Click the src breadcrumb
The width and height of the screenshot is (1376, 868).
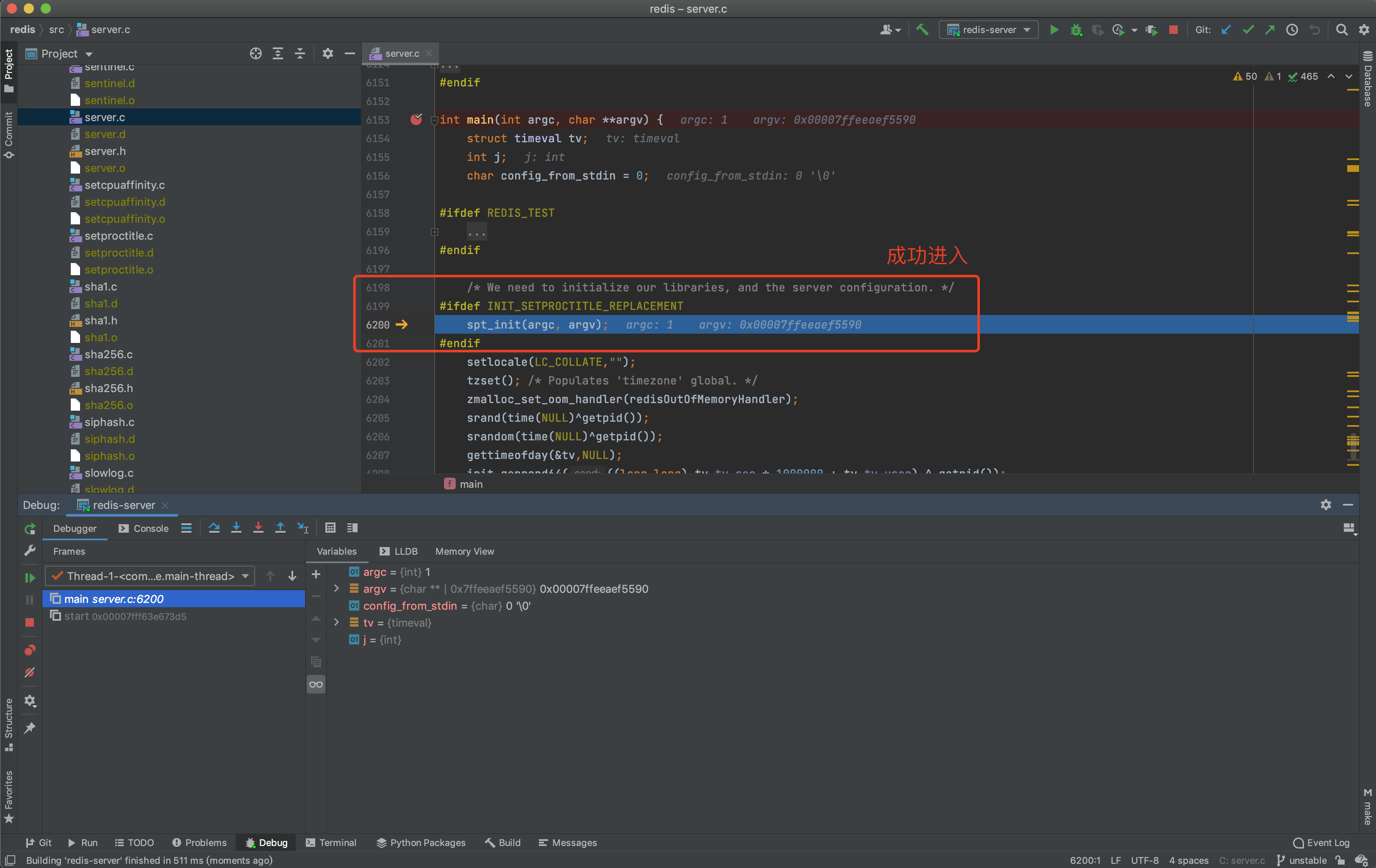pos(57,30)
